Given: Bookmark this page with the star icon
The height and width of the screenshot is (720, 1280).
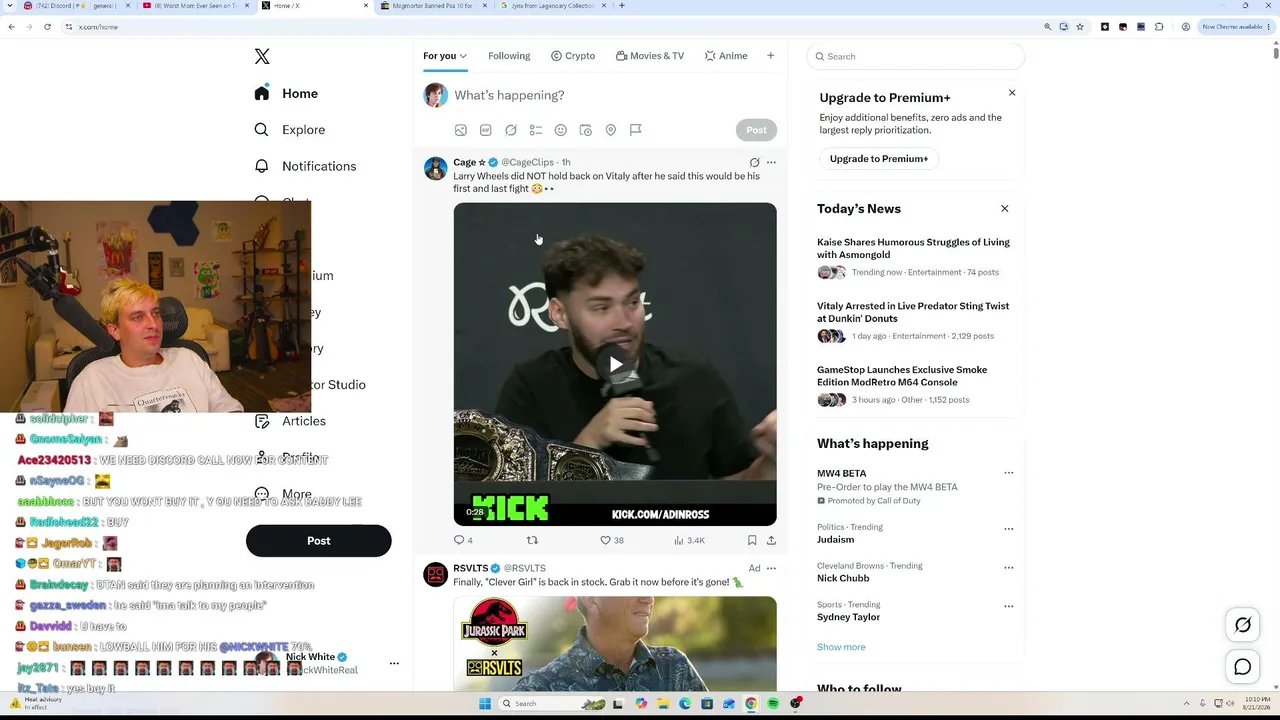Looking at the screenshot, I should 1080,27.
